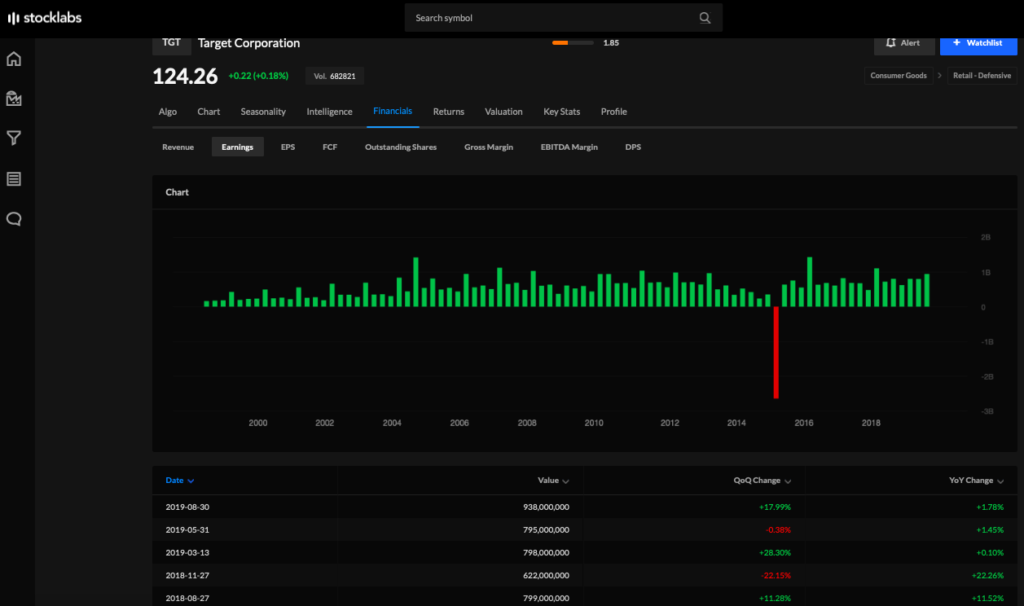Click the +28.30% QoQ change cell
This screenshot has height=606, width=1024.
coord(775,553)
